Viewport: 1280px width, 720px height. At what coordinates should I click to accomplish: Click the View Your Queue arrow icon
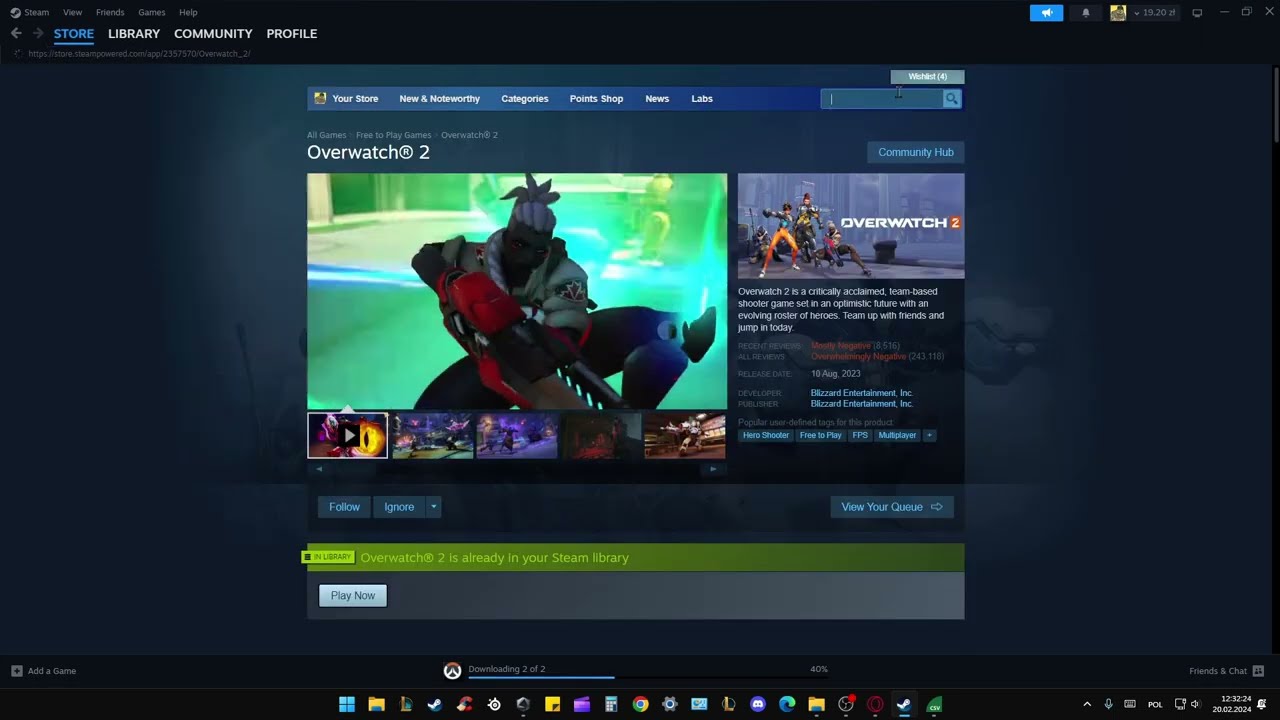click(937, 507)
